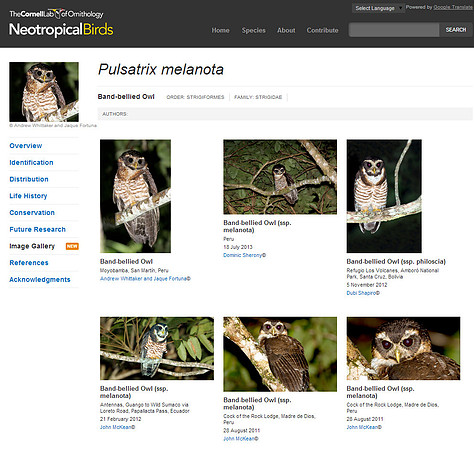Open the Future Research section link

pyautogui.click(x=37, y=229)
